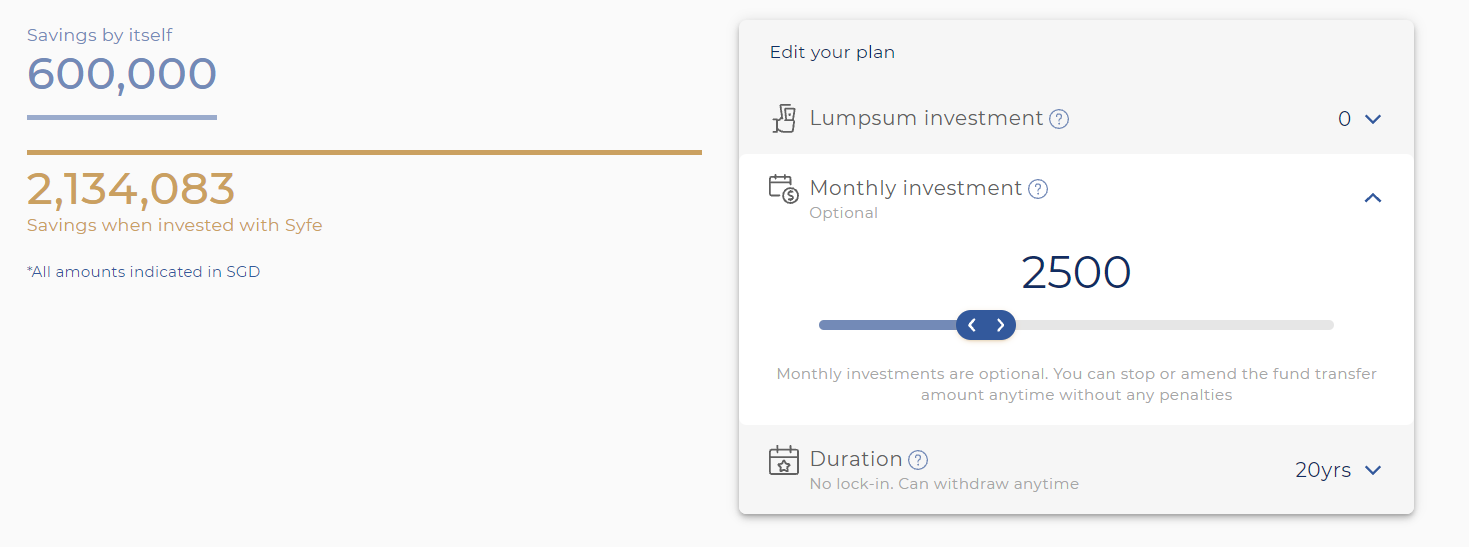Click the Duration calendar star icon
This screenshot has height=547, width=1469.
tap(784, 460)
